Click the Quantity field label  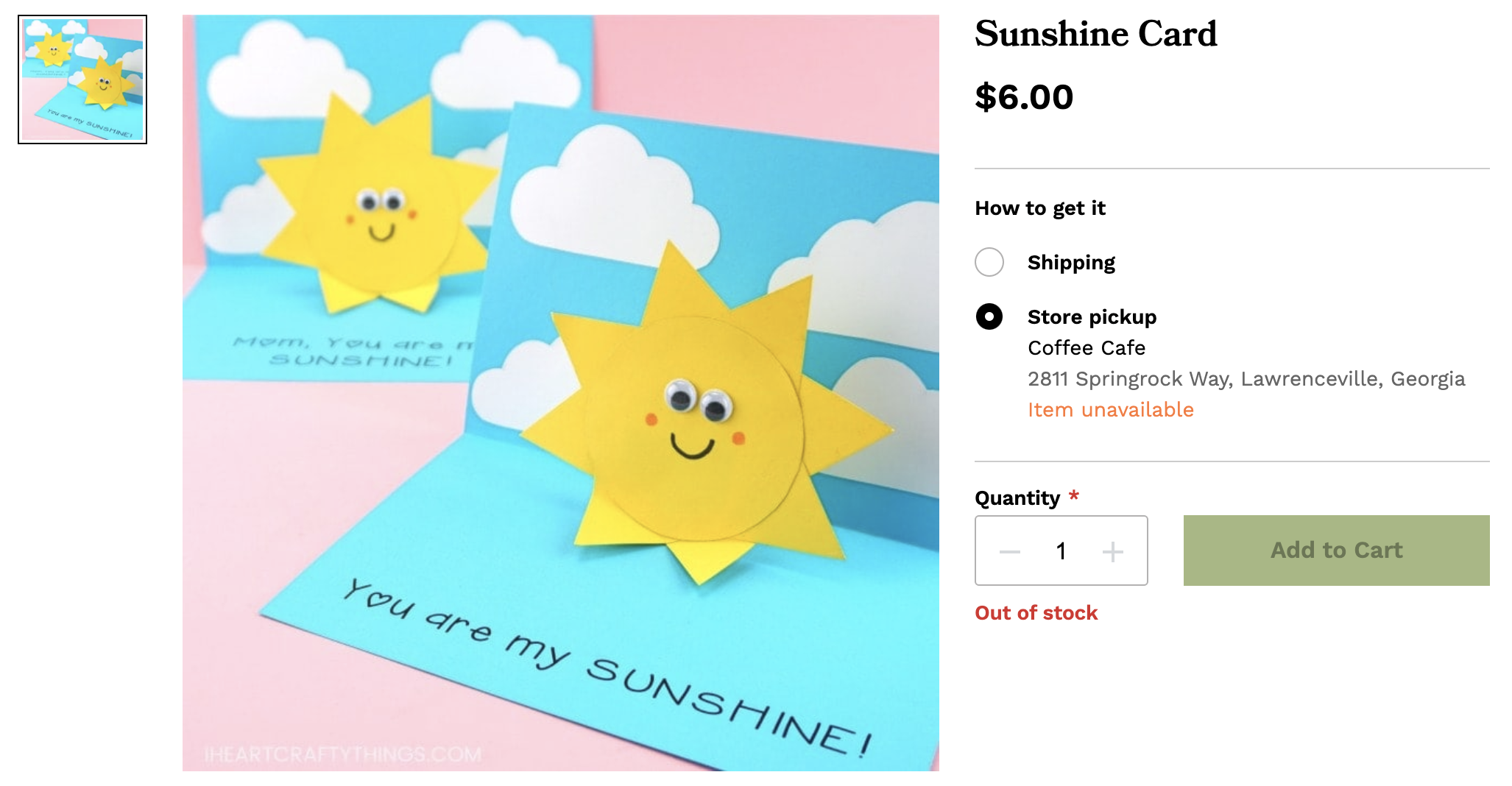pos(1017,498)
